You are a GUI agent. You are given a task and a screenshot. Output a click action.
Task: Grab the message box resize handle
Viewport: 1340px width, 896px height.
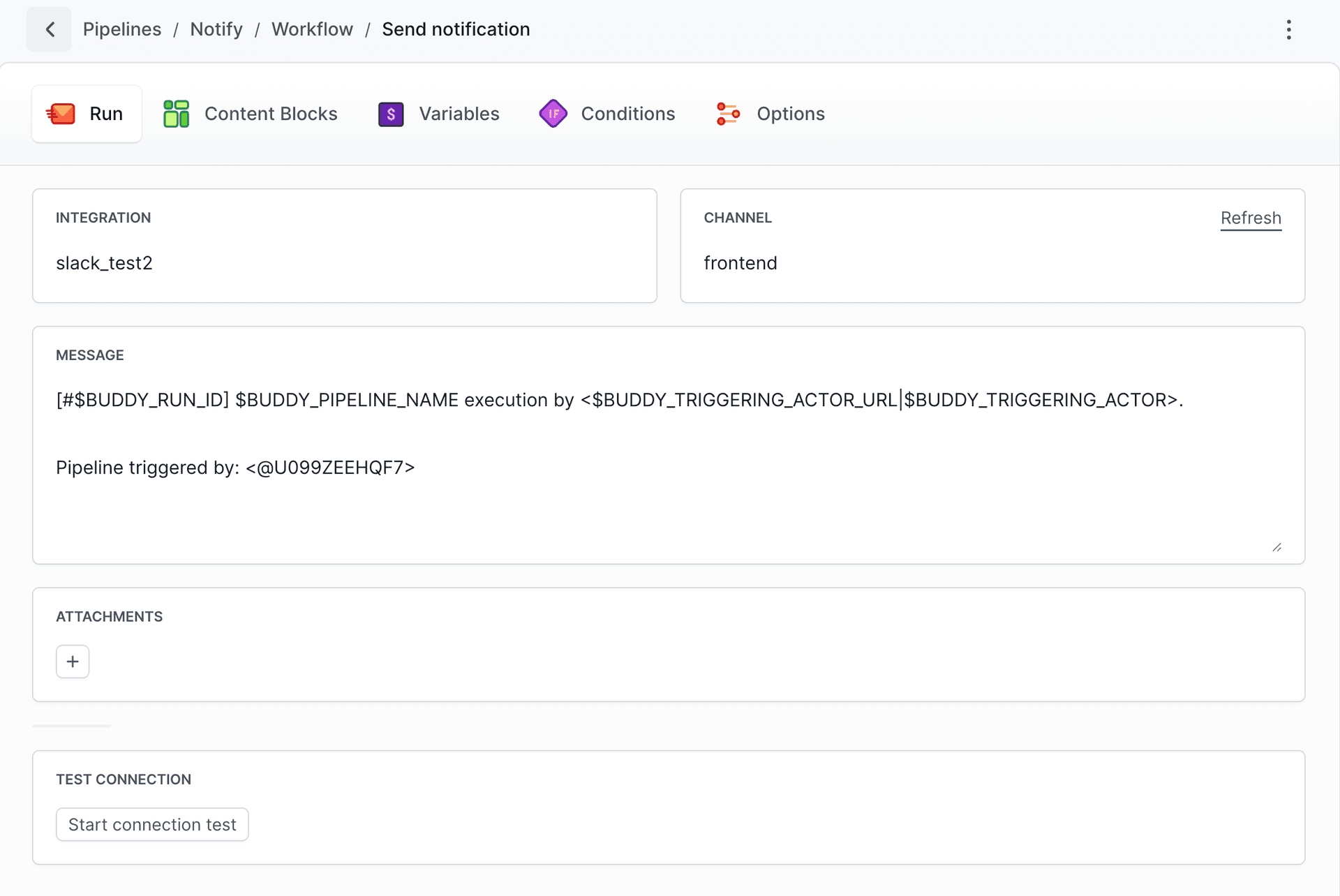pos(1276,547)
